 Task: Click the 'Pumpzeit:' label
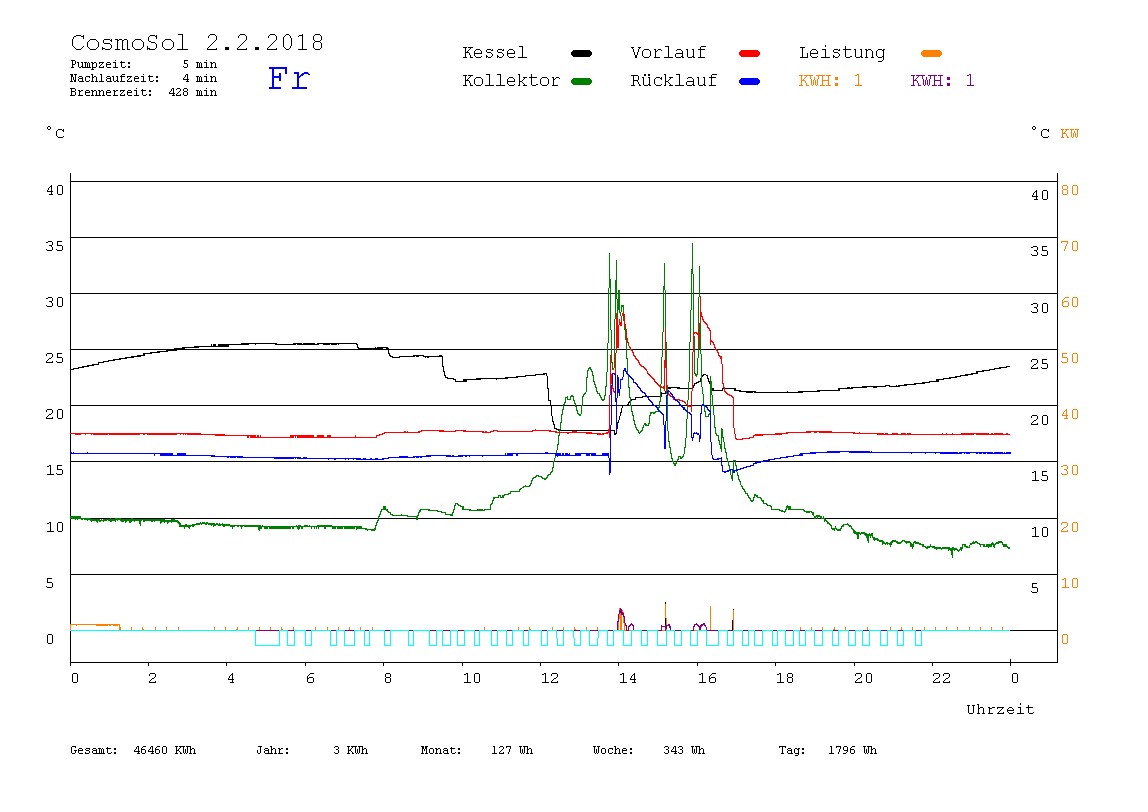coord(101,64)
